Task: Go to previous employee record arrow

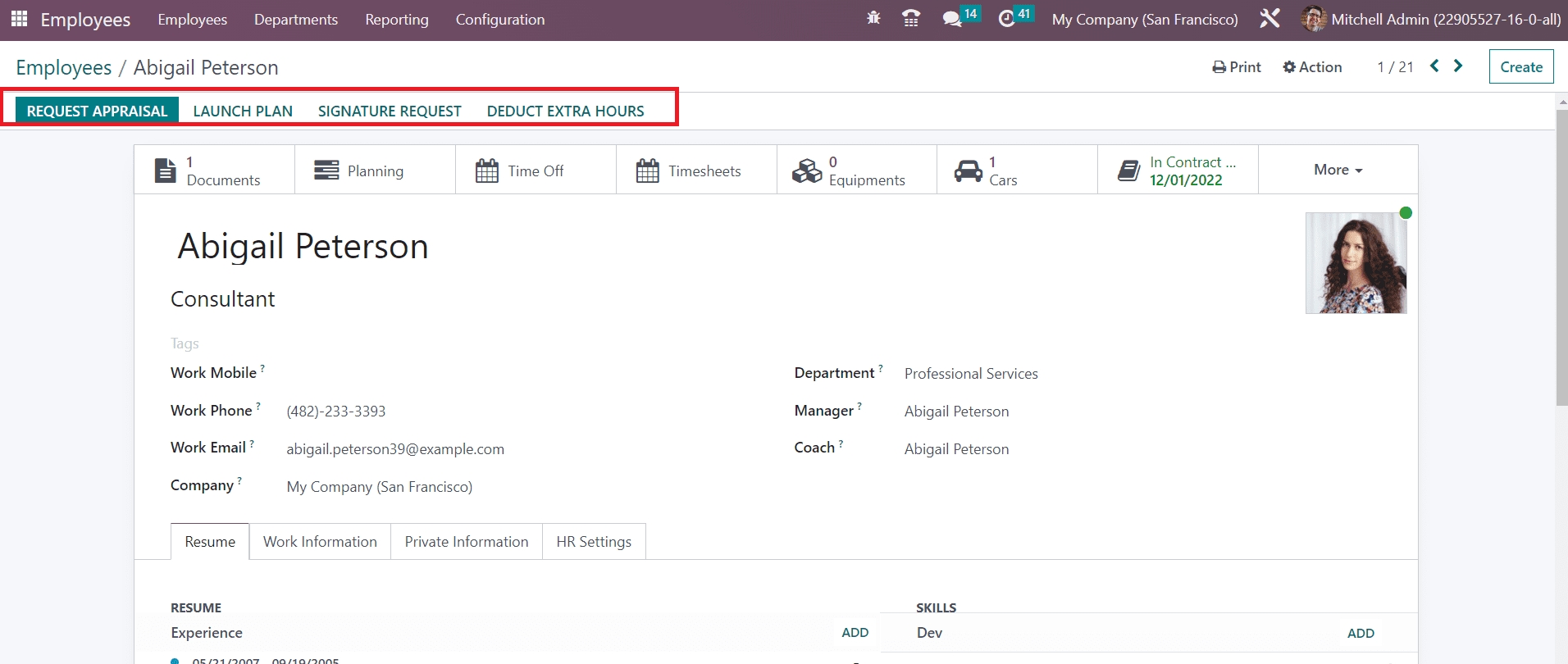Action: pyautogui.click(x=1434, y=66)
